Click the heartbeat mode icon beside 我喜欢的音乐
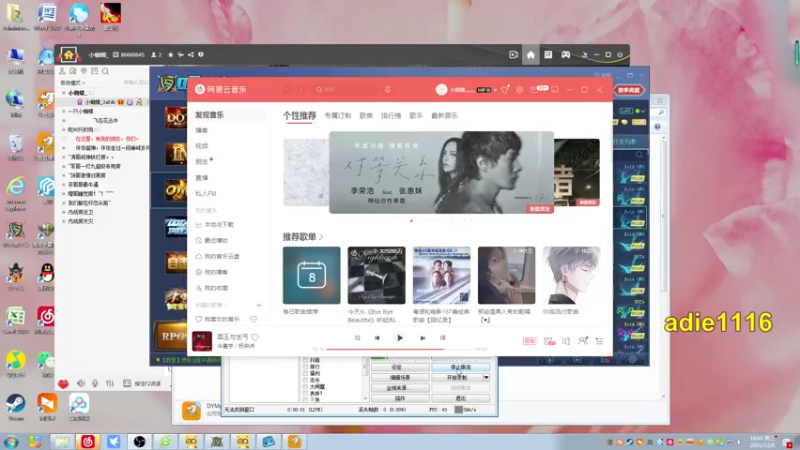This screenshot has width=800, height=450. coord(254,319)
